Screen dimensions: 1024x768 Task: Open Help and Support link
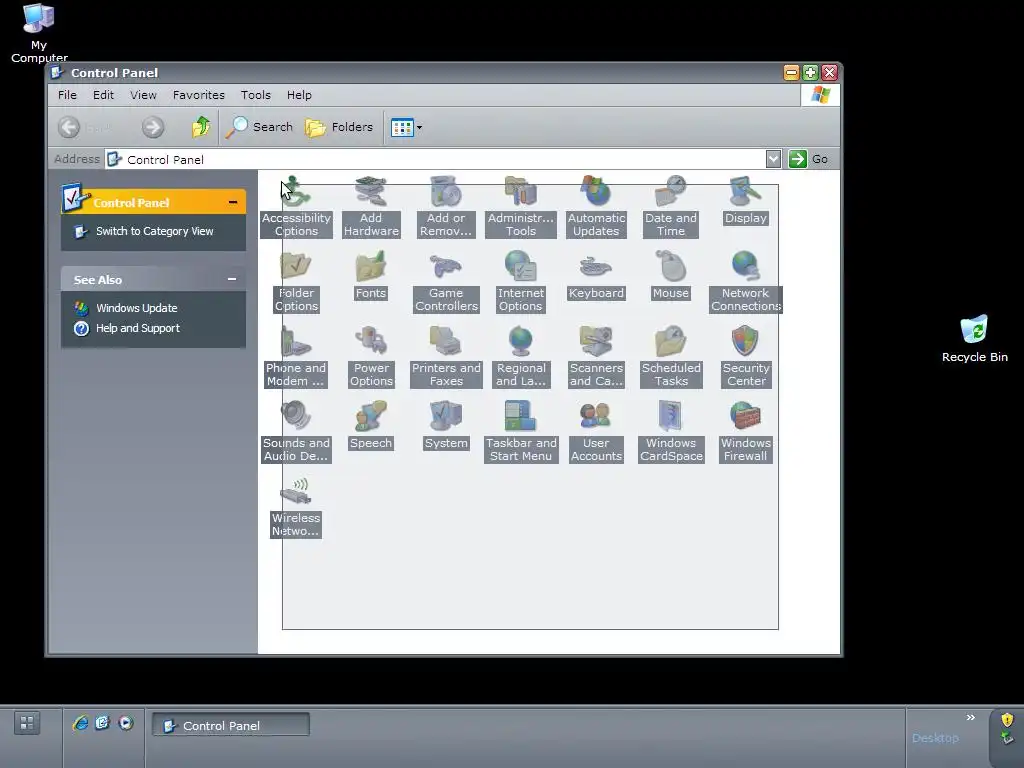[x=137, y=328]
